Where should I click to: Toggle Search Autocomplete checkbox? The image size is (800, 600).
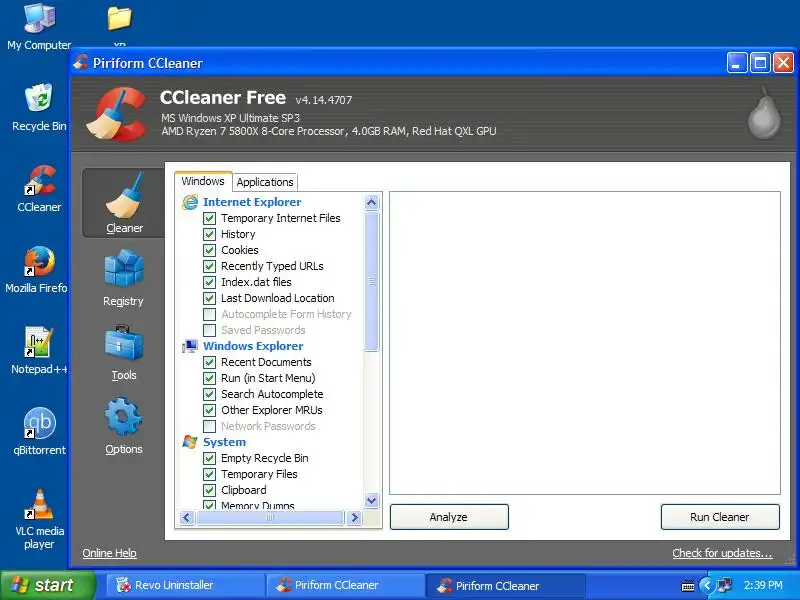pyautogui.click(x=209, y=394)
